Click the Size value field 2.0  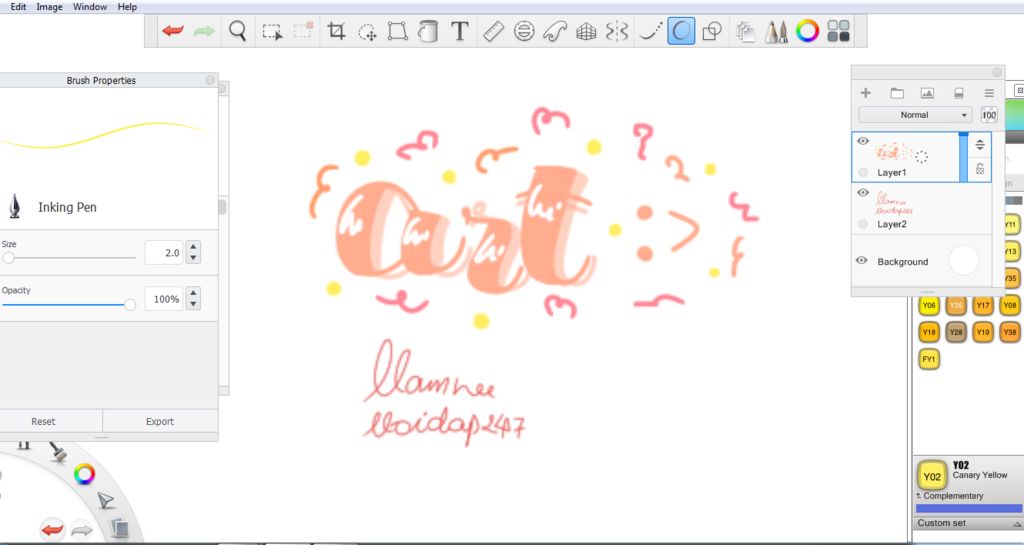[x=163, y=253]
